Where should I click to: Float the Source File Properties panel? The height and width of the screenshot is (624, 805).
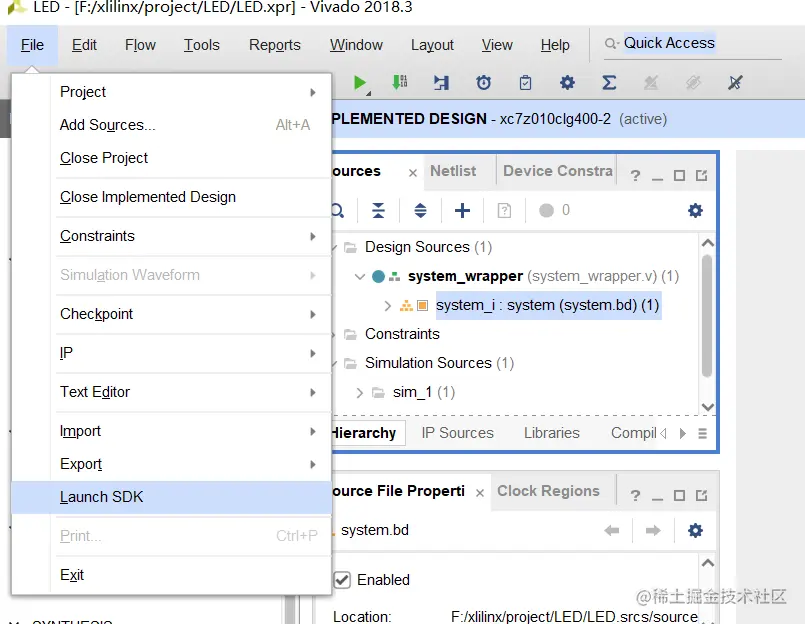click(701, 496)
